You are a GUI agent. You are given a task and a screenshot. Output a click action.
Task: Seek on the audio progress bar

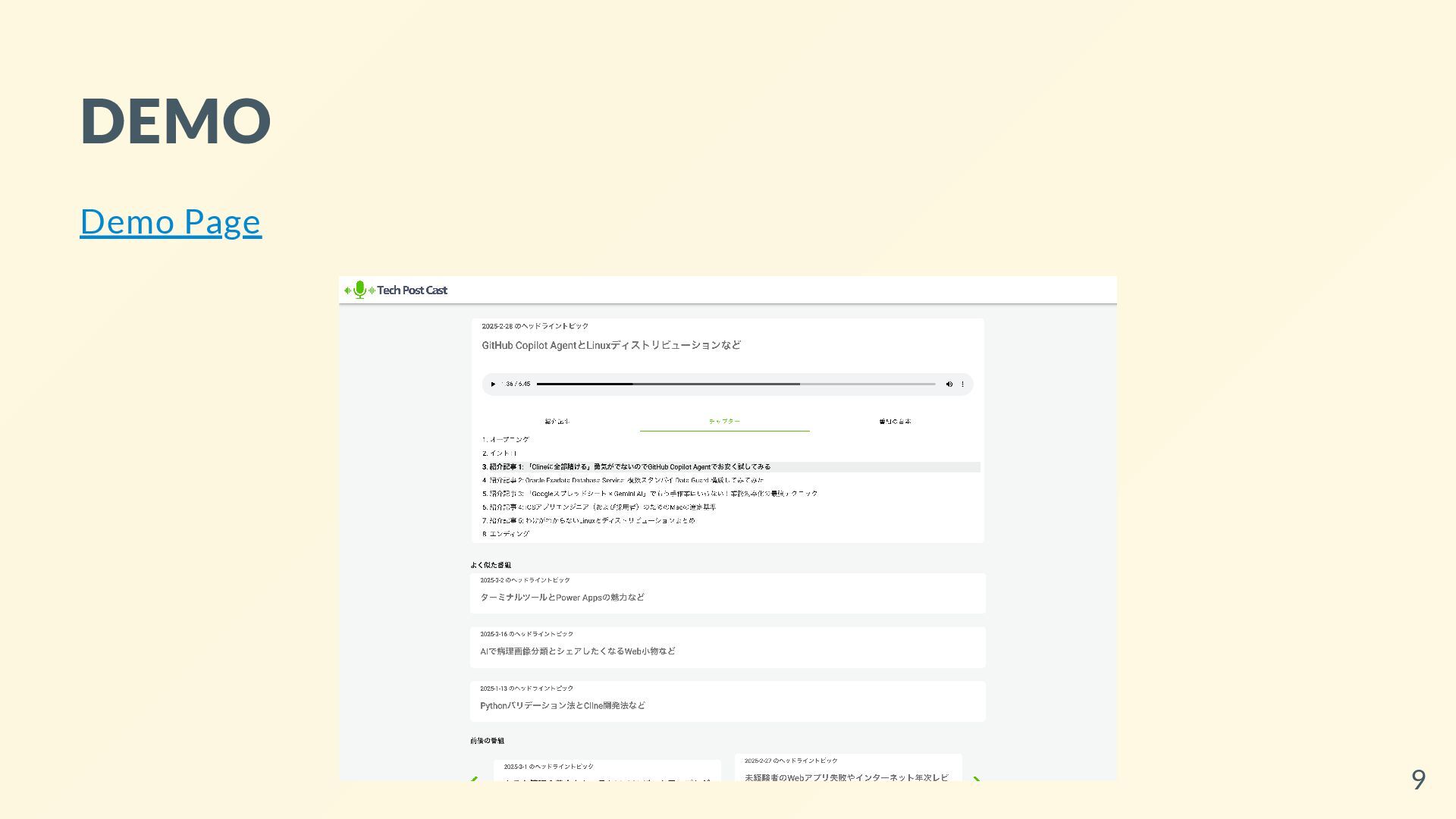point(736,384)
